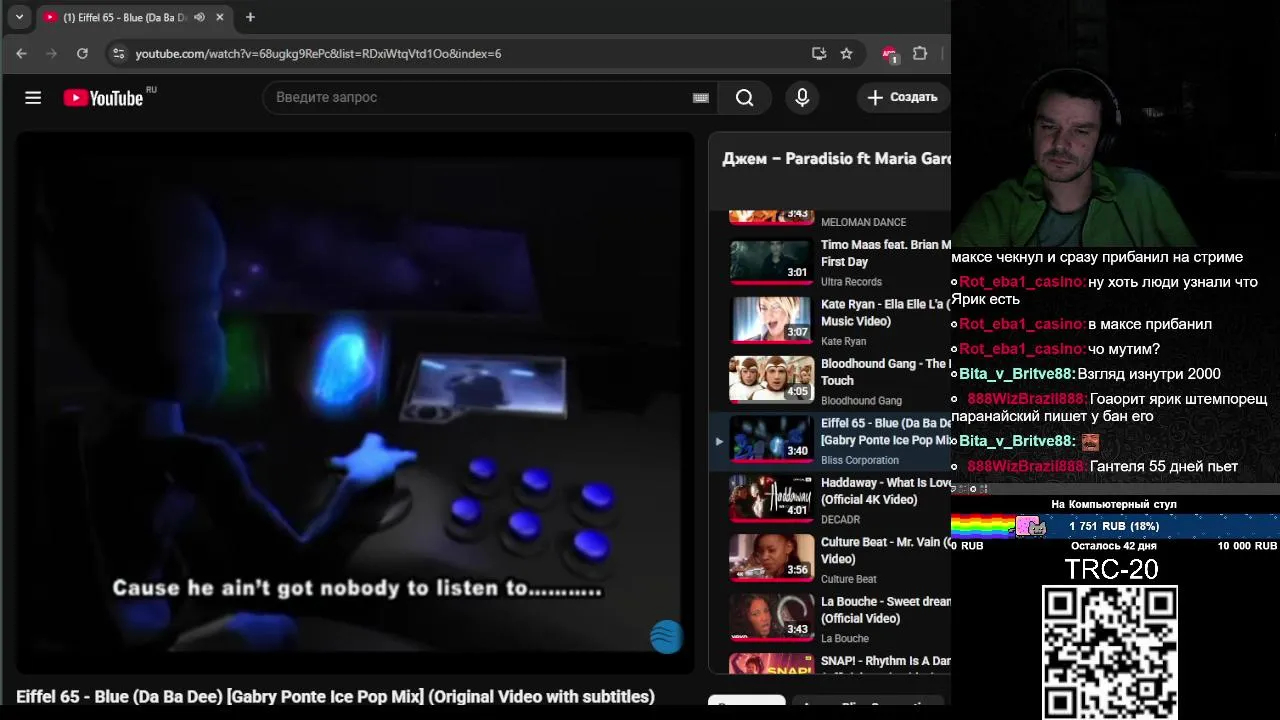The image size is (1280, 720).
Task: Click the 'Создать' create button
Action: click(x=903, y=97)
